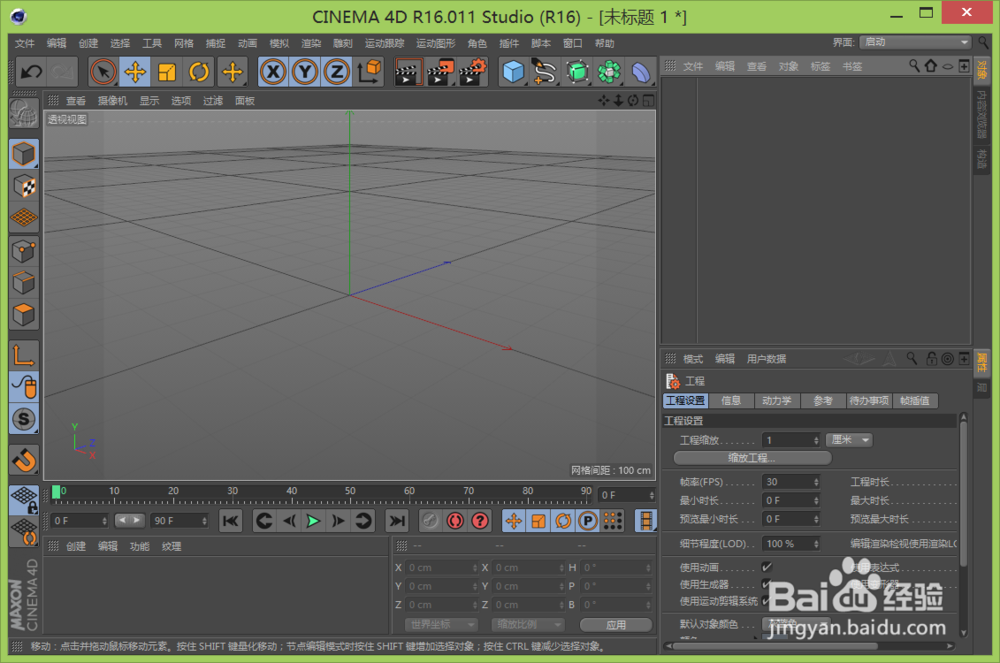Screen dimensions: 1000x663
Task: Switch to 信息 tab in attributes
Action: click(731, 400)
